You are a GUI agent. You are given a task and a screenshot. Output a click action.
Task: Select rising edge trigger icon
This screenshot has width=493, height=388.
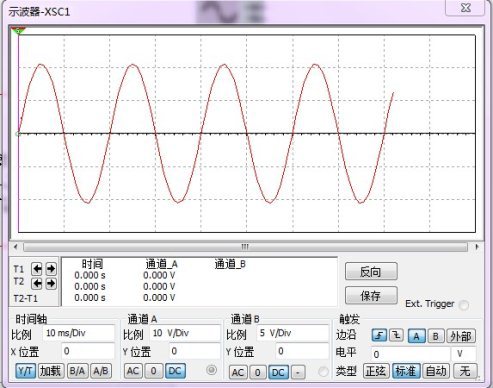[x=379, y=335]
